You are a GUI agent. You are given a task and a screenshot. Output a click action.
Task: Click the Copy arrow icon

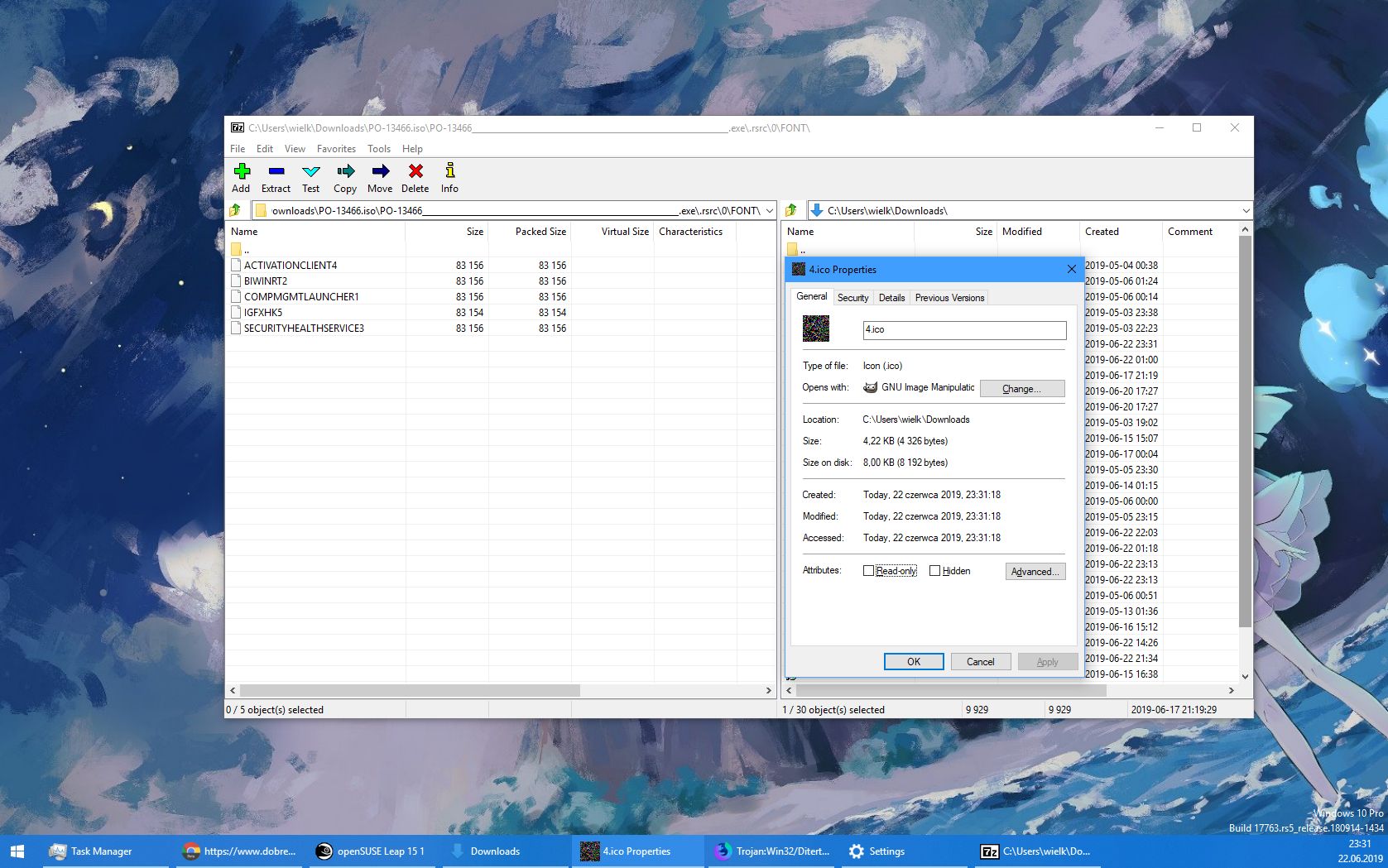tap(345, 171)
